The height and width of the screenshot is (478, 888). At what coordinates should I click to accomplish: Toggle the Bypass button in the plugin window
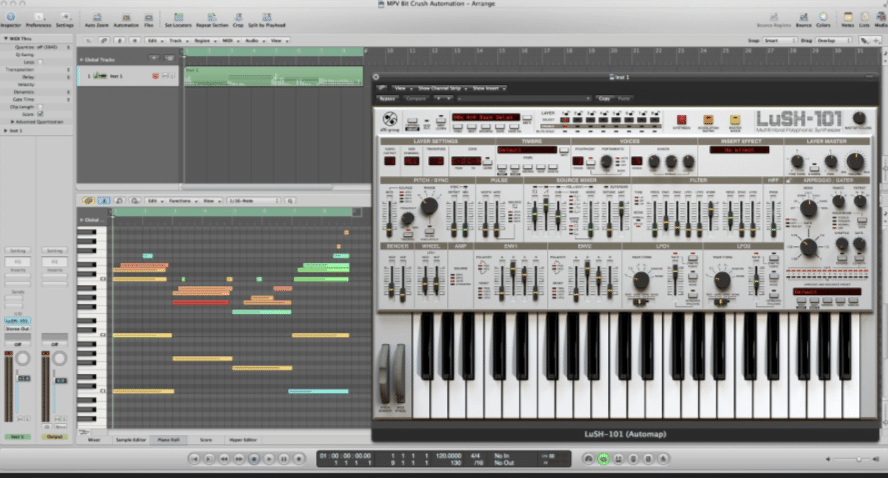387,99
